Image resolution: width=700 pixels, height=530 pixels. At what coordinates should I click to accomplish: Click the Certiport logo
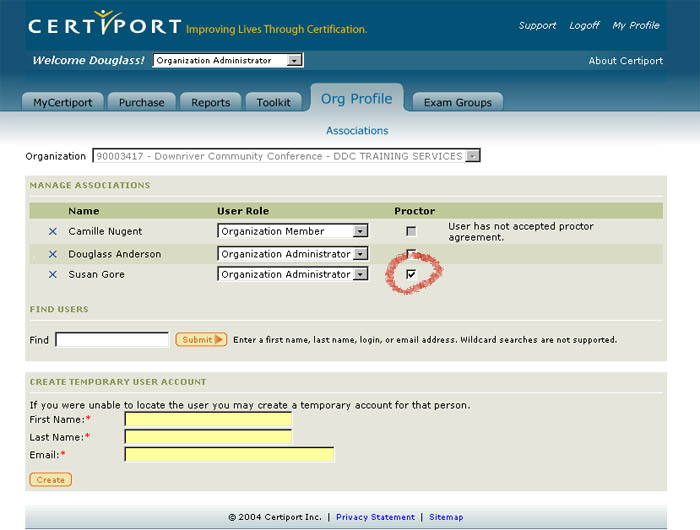coord(104,24)
